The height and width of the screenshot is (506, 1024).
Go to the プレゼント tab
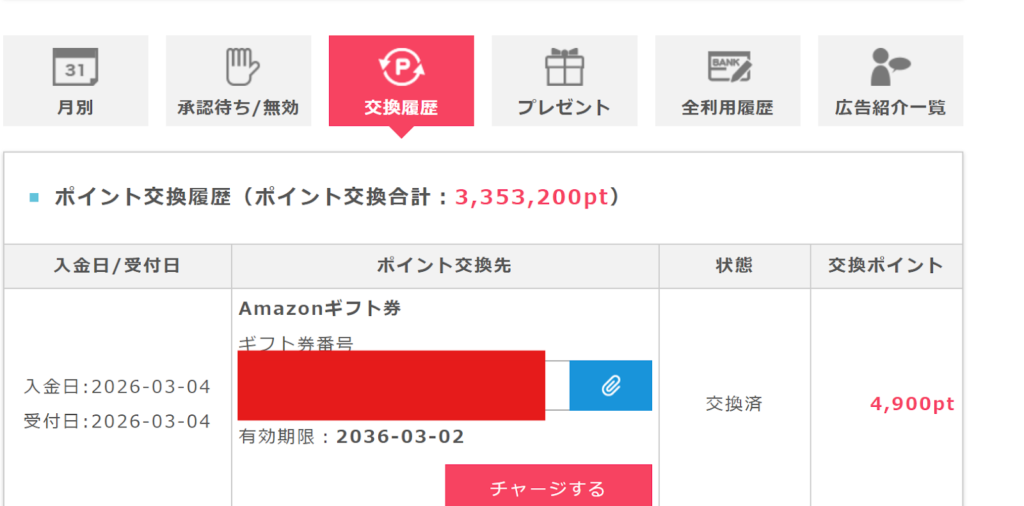point(564,108)
